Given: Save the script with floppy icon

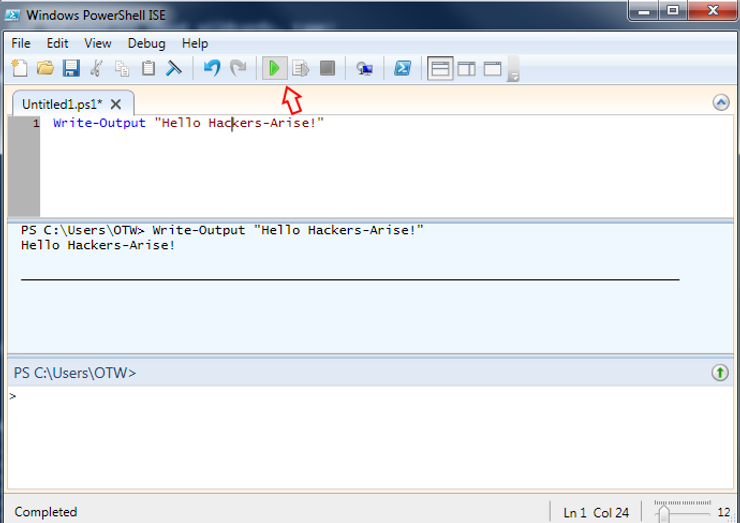Looking at the screenshot, I should point(71,68).
